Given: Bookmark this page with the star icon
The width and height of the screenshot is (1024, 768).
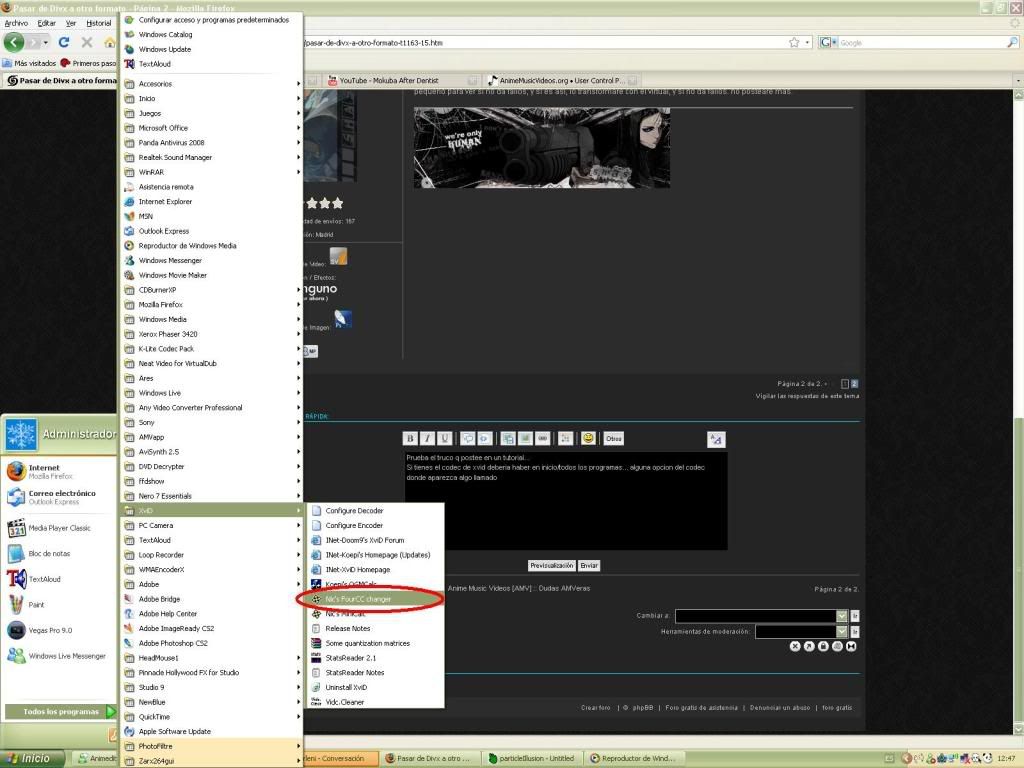Looking at the screenshot, I should [794, 42].
